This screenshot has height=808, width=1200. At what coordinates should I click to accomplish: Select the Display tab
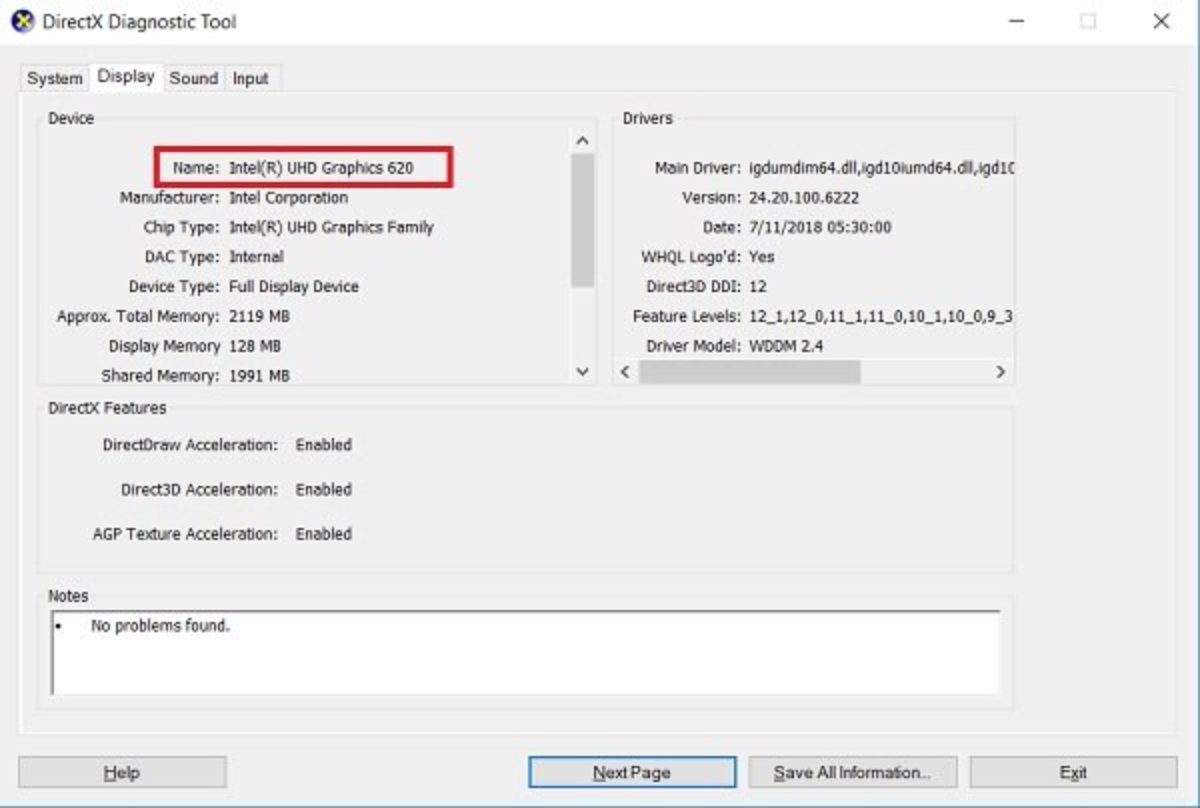(126, 76)
